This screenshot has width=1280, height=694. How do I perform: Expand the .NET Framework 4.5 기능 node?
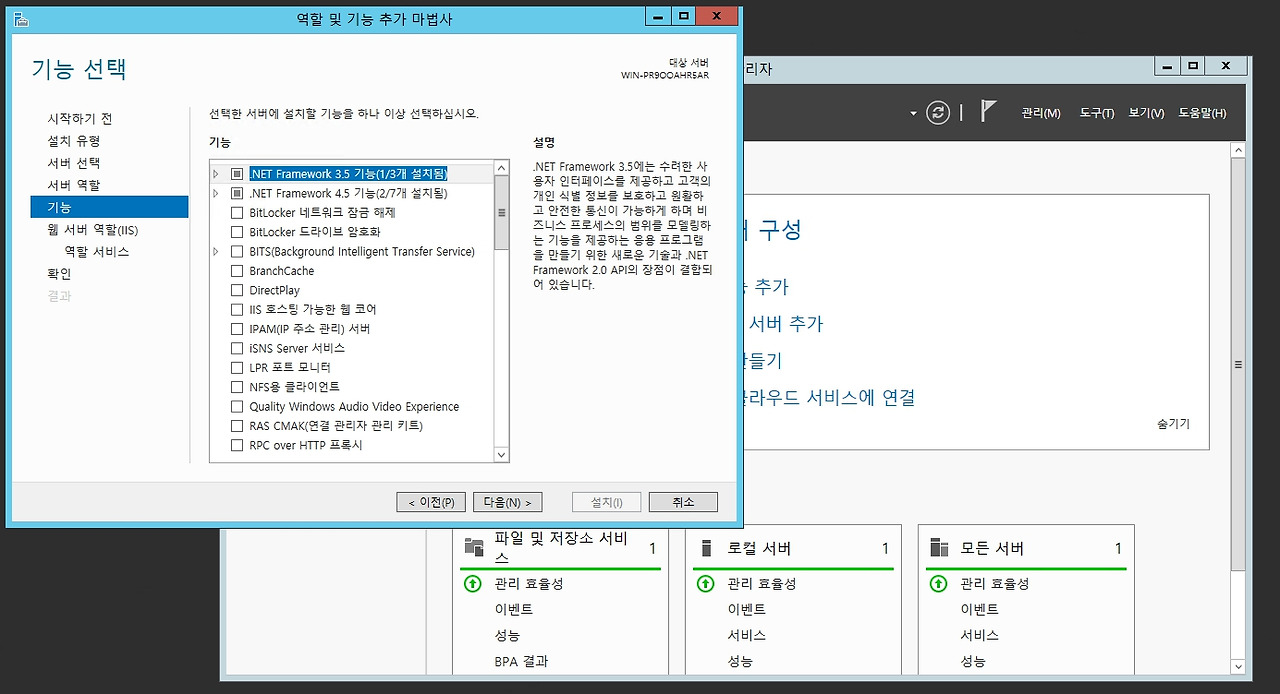216,193
